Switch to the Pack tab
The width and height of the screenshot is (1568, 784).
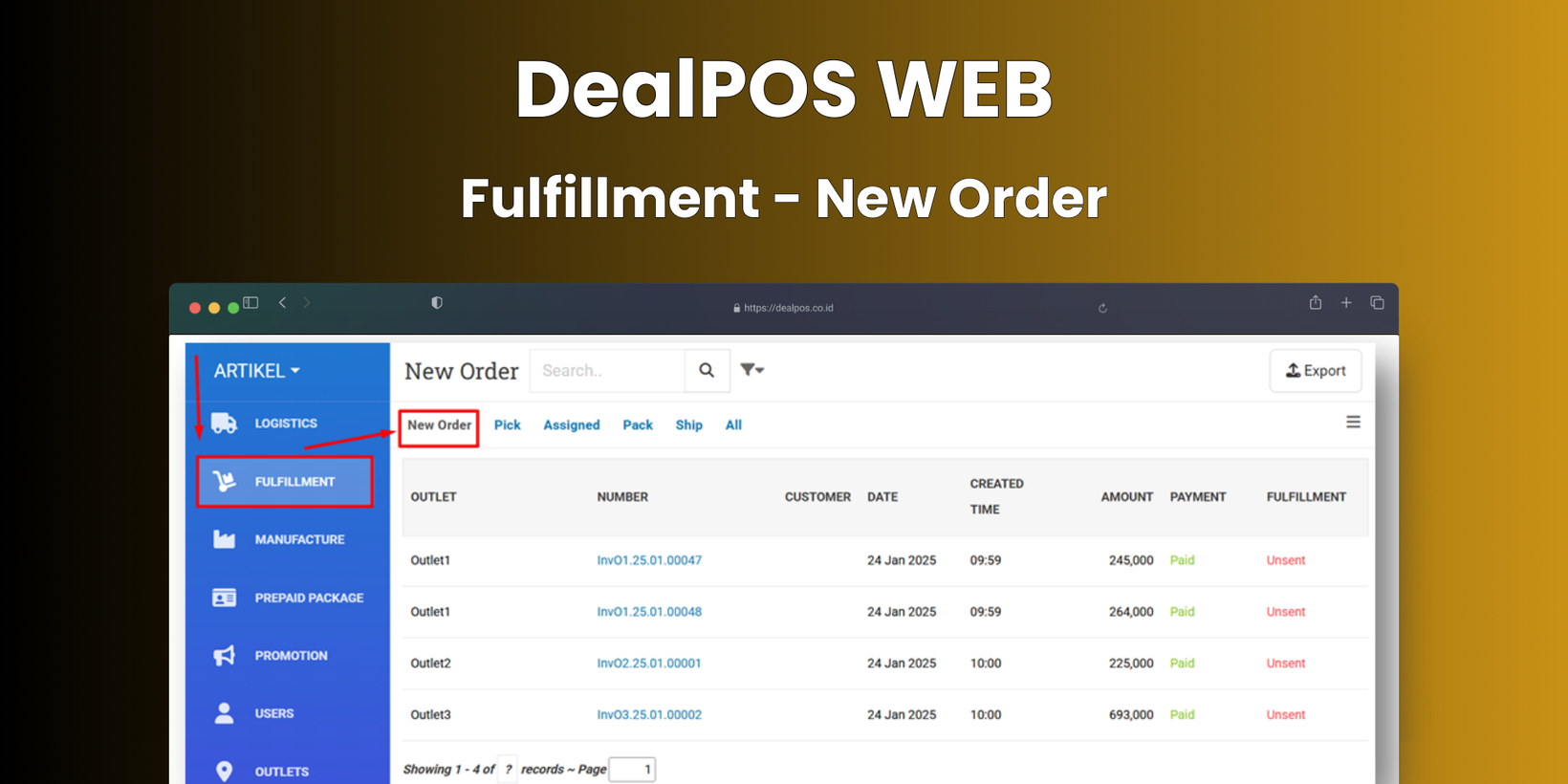tap(638, 425)
